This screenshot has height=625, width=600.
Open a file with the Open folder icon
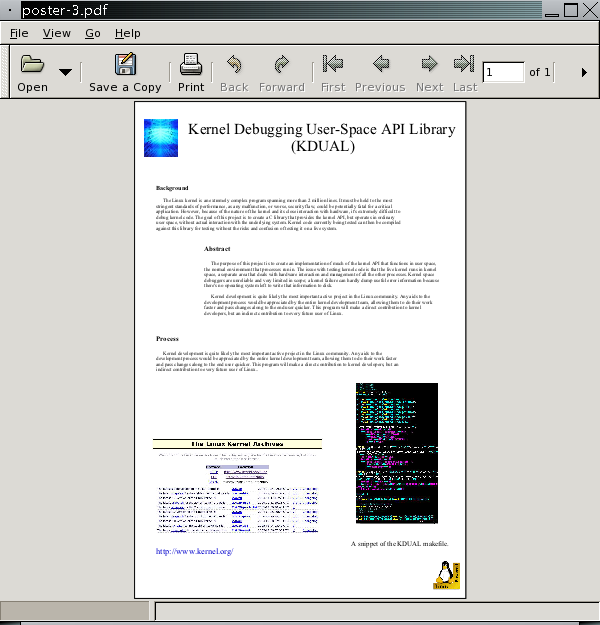(x=32, y=64)
